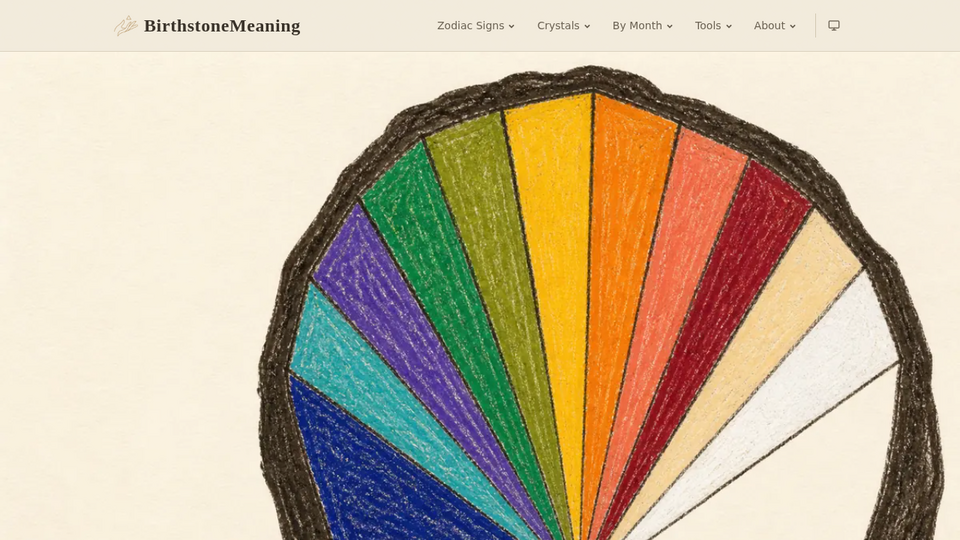
Task: Toggle the display theme monitor icon
Action: (x=834, y=25)
